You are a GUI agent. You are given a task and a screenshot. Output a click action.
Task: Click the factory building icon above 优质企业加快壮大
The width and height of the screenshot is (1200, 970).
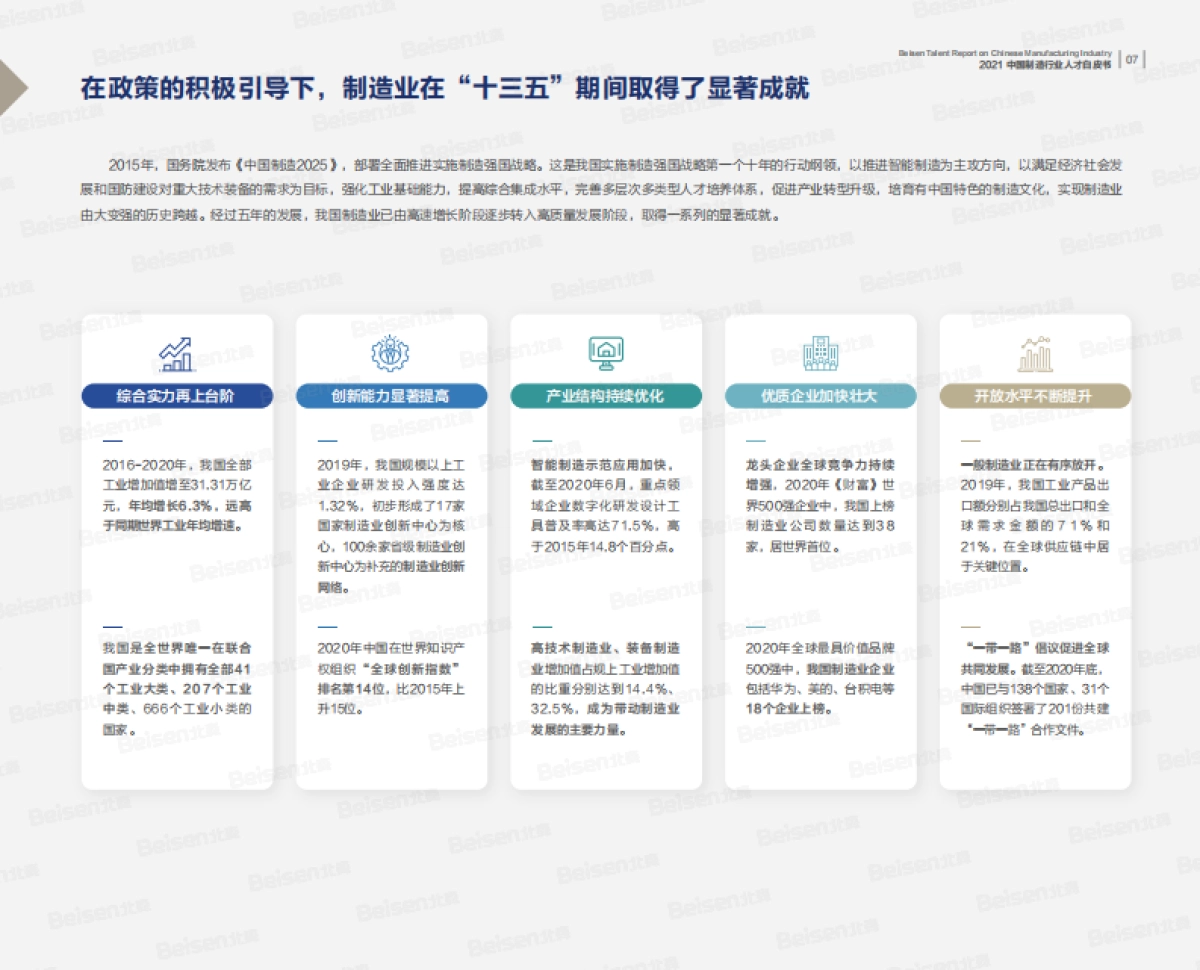(x=820, y=352)
